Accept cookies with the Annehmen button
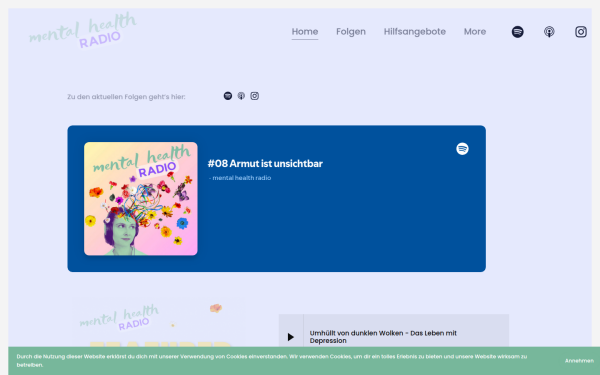The width and height of the screenshot is (600, 375). [x=579, y=361]
